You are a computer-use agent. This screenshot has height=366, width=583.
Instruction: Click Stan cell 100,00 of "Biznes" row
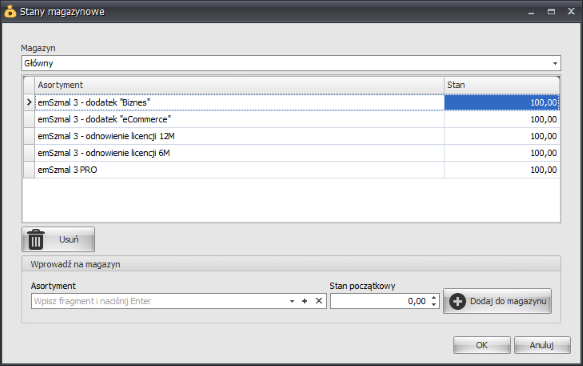(502, 102)
